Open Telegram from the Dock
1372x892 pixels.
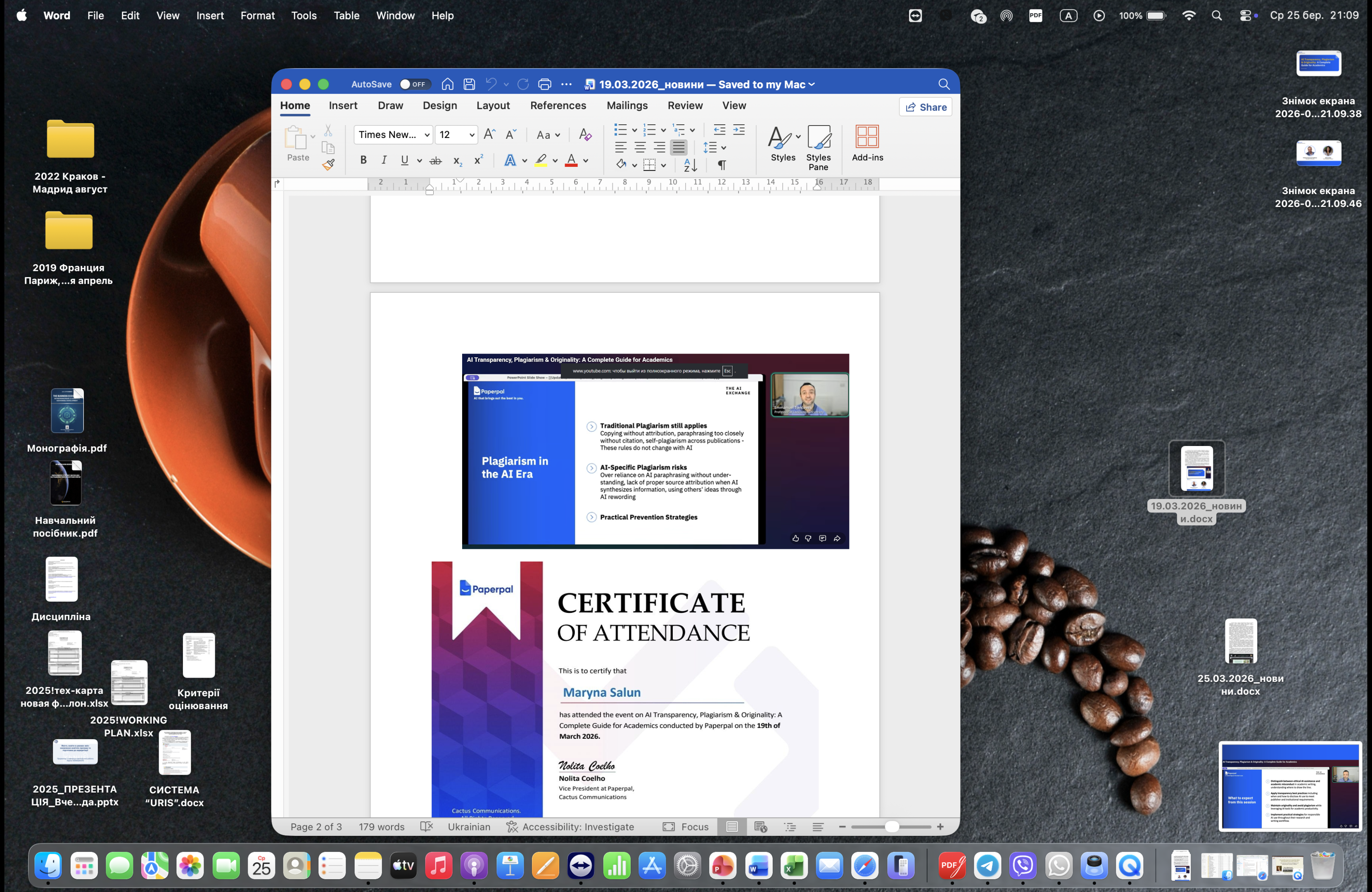pyautogui.click(x=987, y=866)
